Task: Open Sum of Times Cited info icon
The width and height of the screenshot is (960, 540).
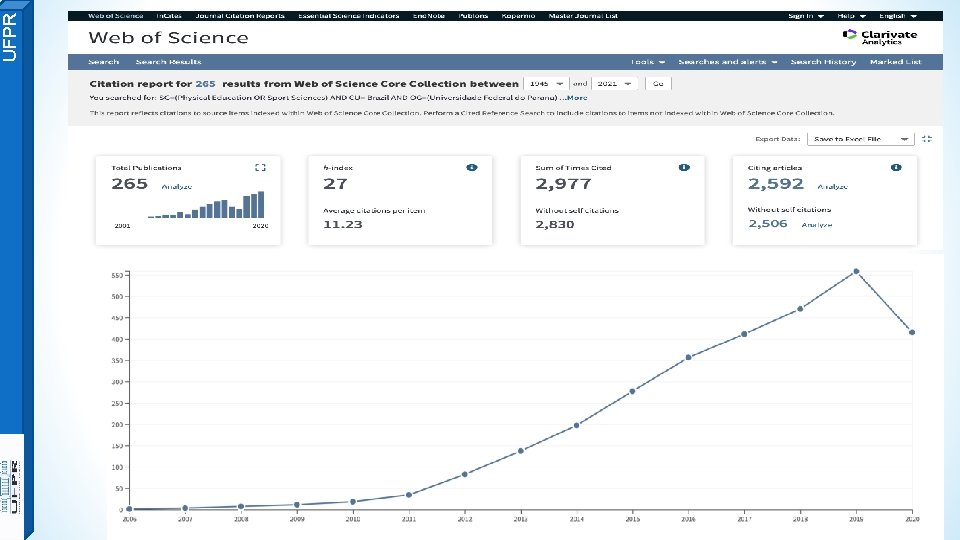Action: coord(684,167)
